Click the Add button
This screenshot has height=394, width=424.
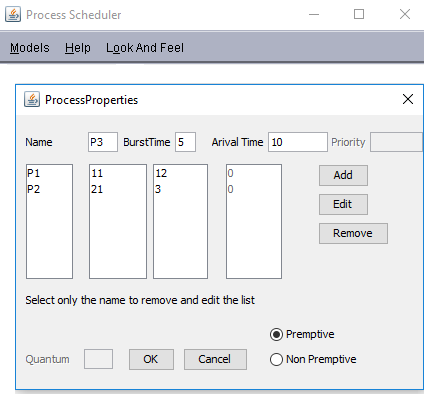pyautogui.click(x=343, y=175)
